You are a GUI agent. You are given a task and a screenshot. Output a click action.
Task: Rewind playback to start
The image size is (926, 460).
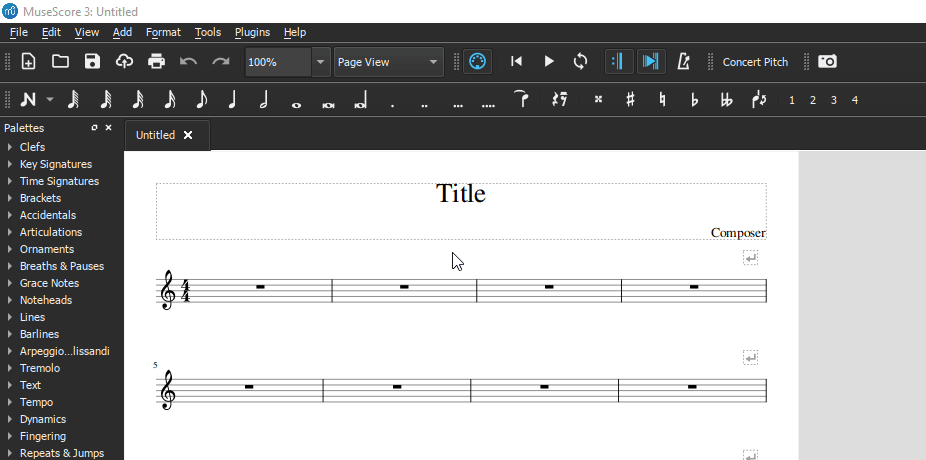point(516,61)
